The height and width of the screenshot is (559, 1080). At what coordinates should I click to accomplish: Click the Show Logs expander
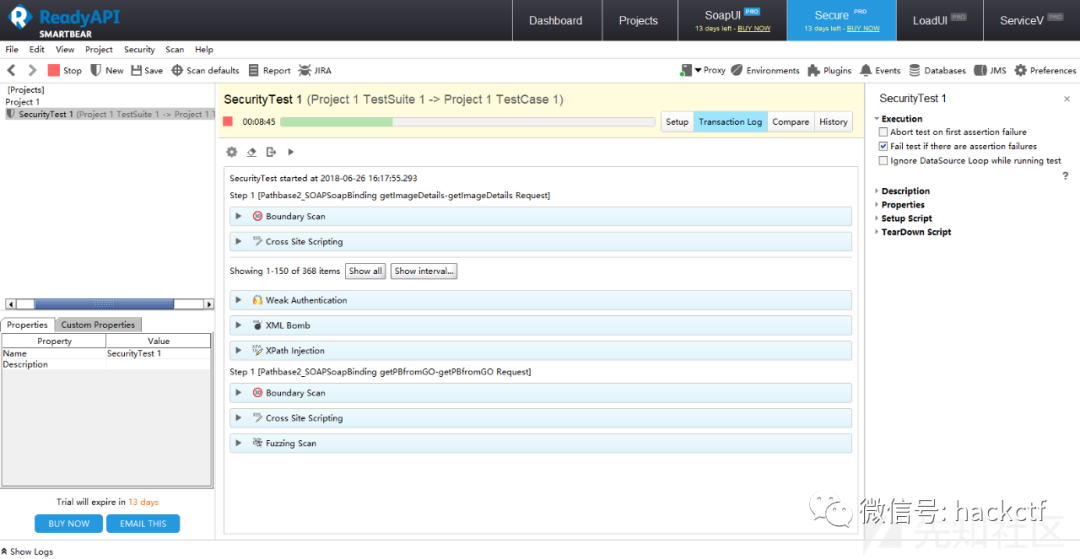click(x=28, y=551)
